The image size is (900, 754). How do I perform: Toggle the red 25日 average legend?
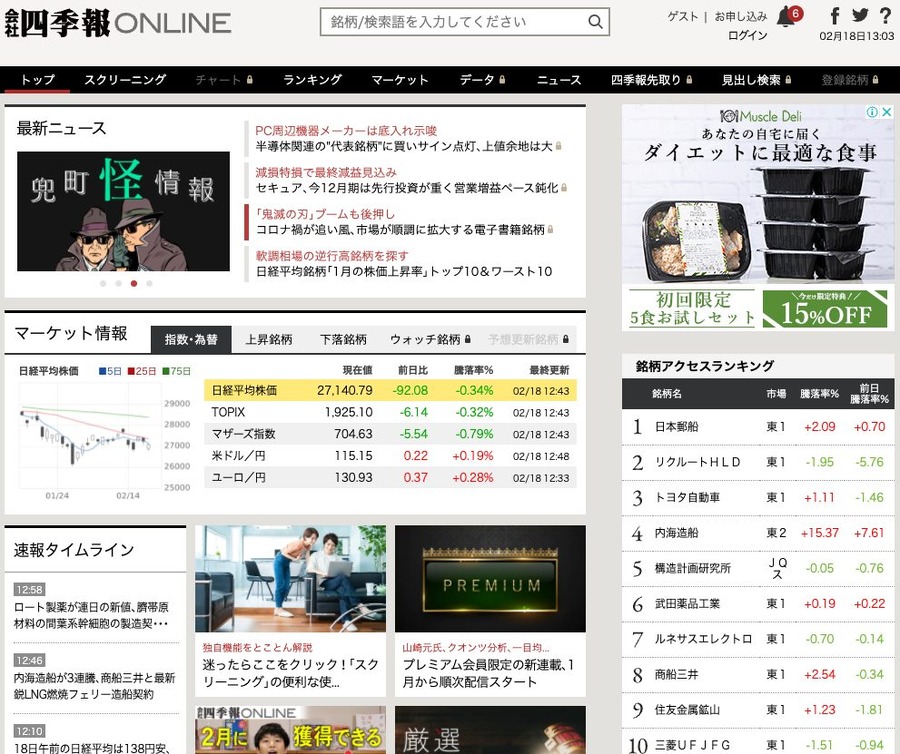(x=141, y=371)
